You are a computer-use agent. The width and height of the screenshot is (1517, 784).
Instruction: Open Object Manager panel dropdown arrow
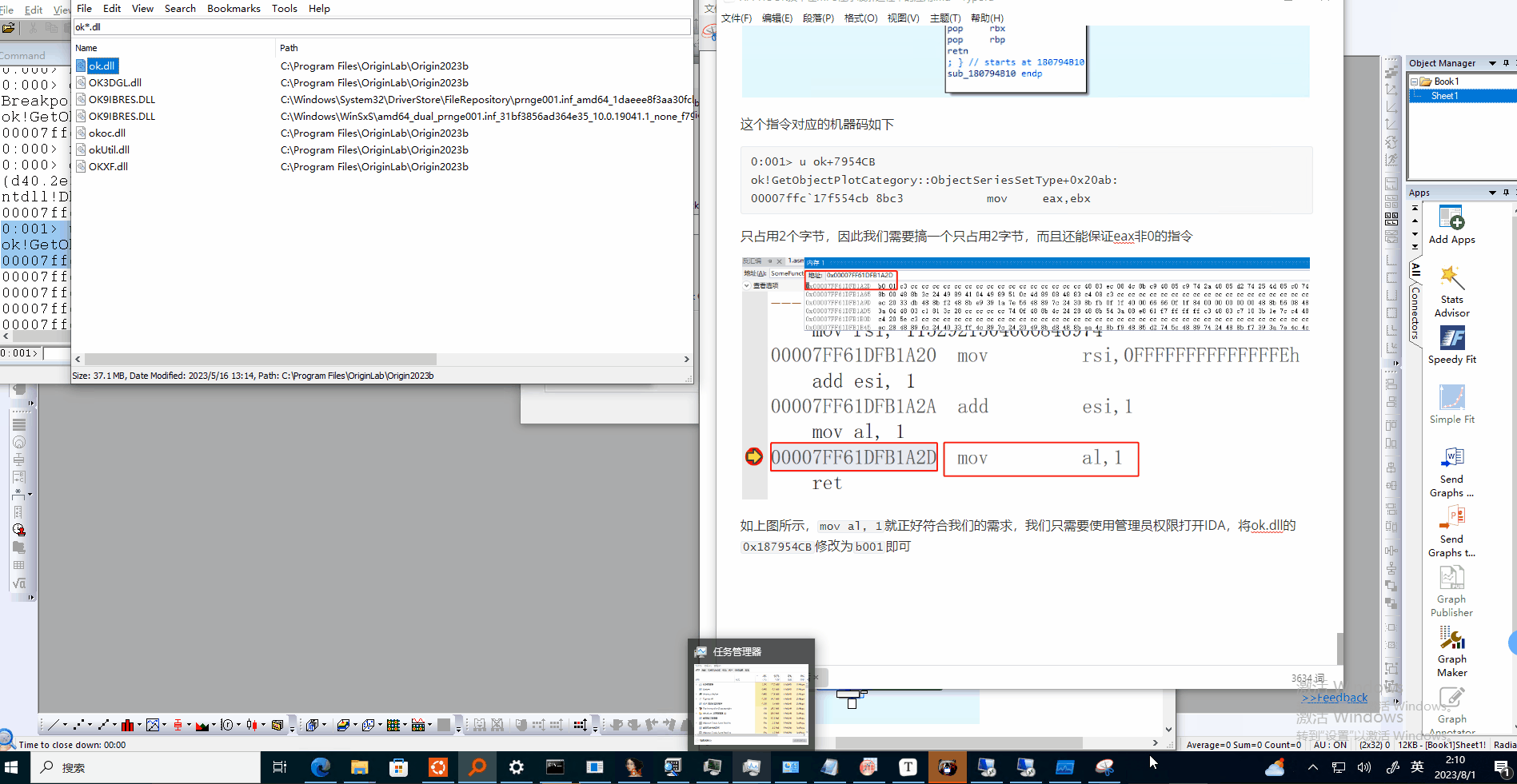tap(1492, 63)
